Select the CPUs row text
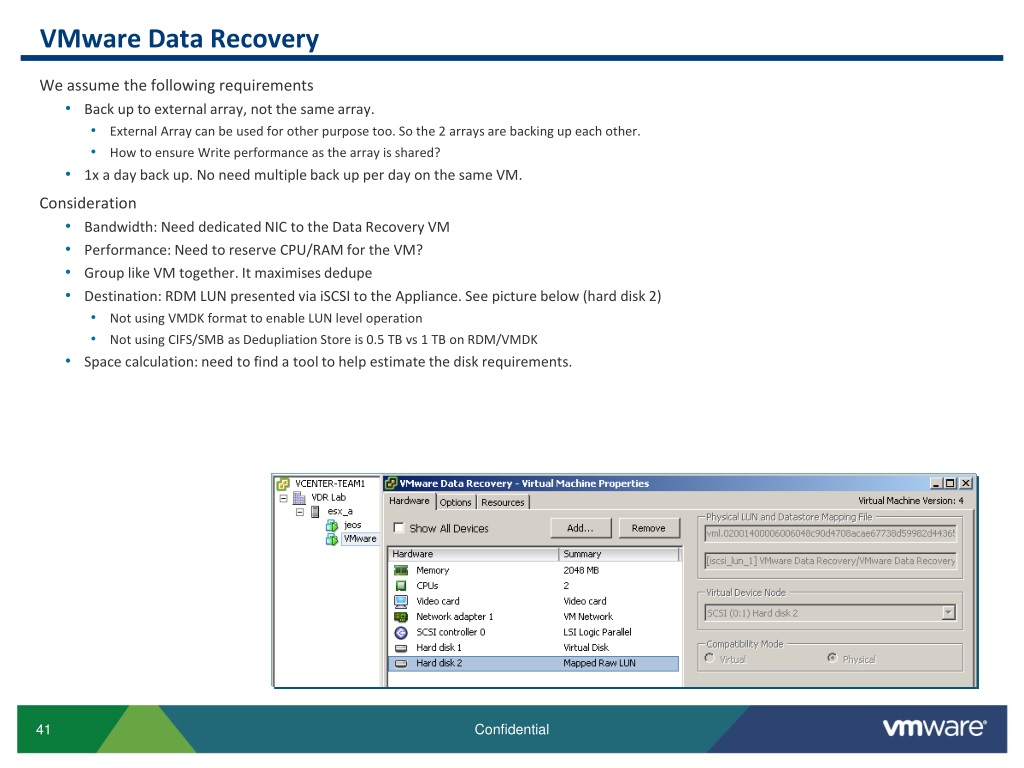Viewport: 1024px width, 768px height. click(x=427, y=586)
